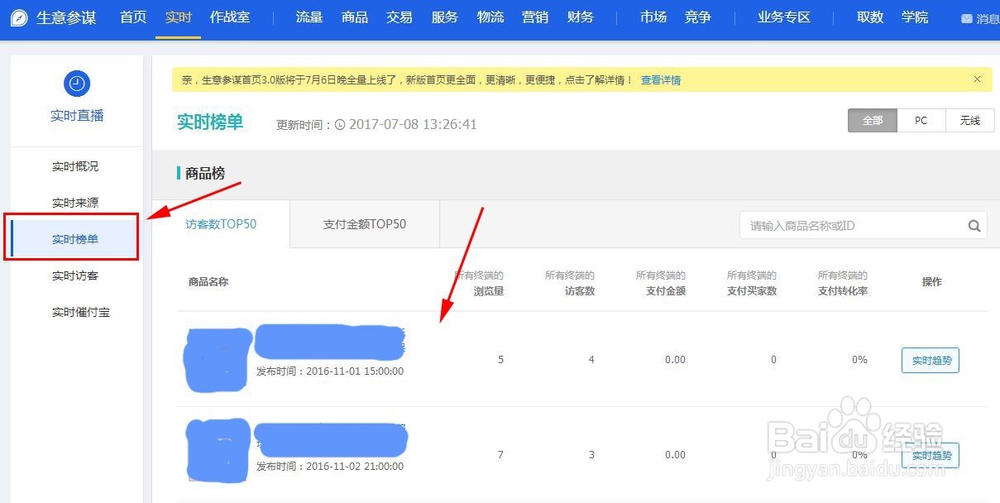Switch terminal filter to PC
This screenshot has height=503, width=1000.
pos(921,120)
